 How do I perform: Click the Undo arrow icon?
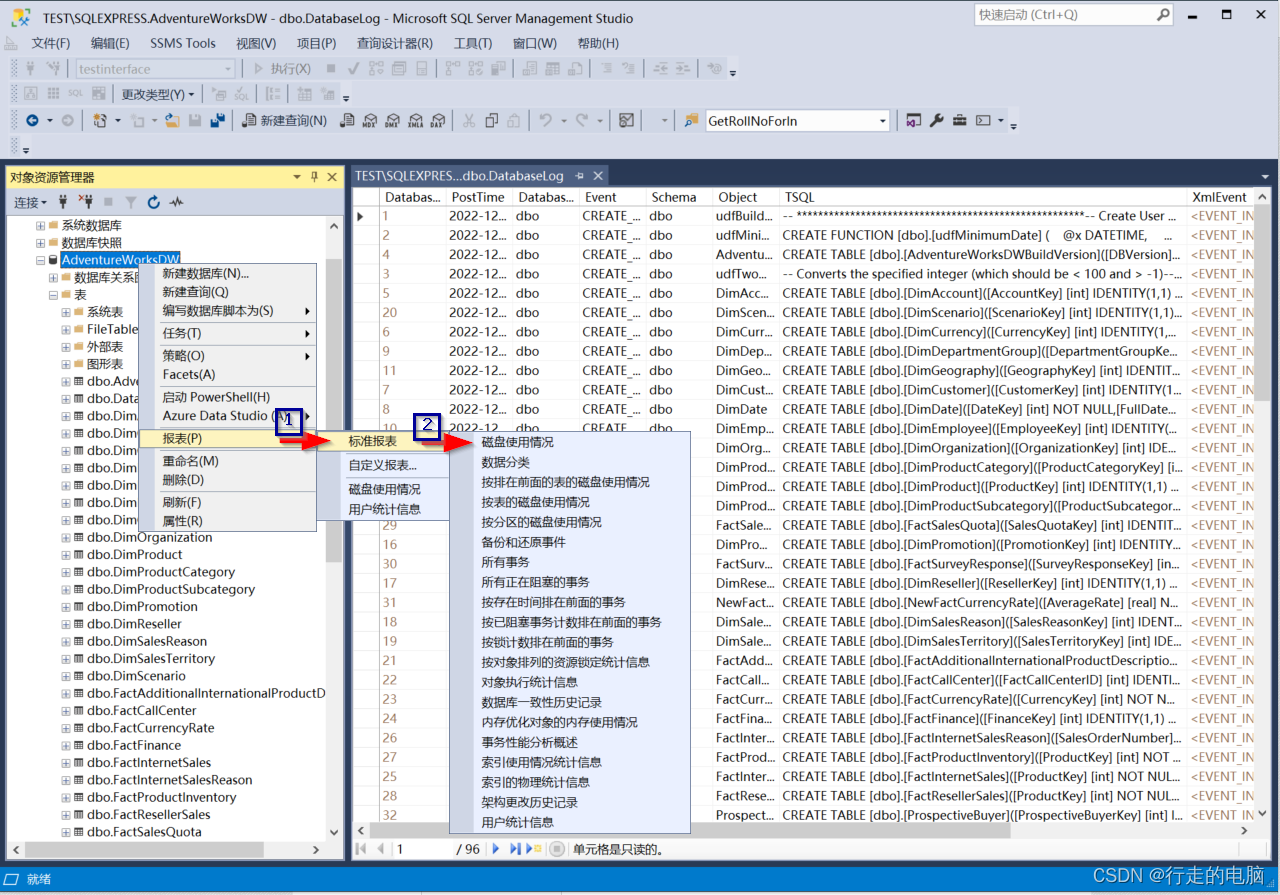pyautogui.click(x=545, y=121)
